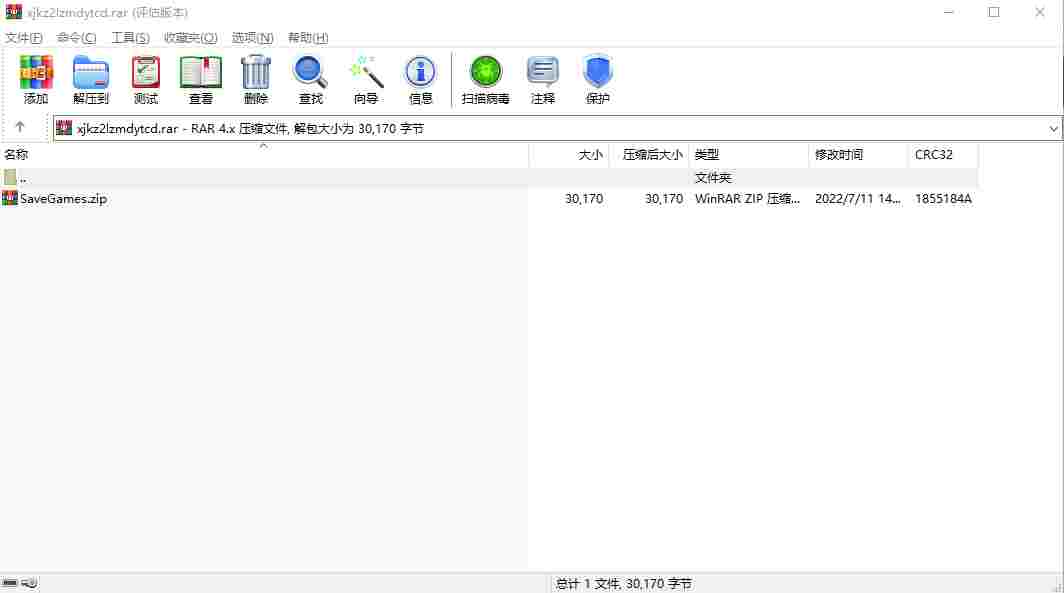This screenshot has width=1064, height=593.
Task: Select the SaveGames.zip file name
Action: click(x=64, y=199)
